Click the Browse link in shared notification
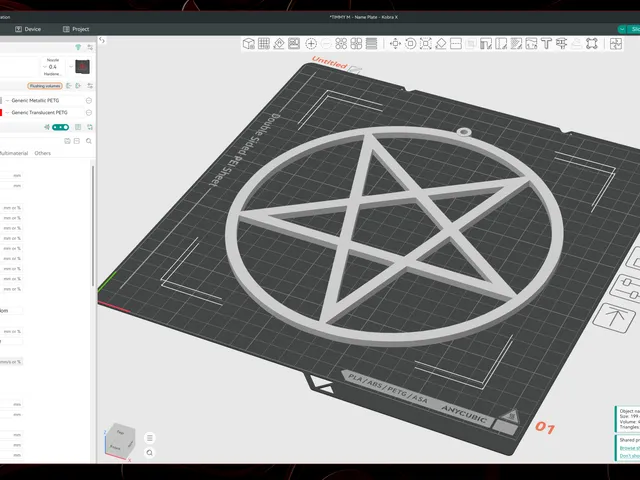Screen dimensions: 640x480 point(629,448)
